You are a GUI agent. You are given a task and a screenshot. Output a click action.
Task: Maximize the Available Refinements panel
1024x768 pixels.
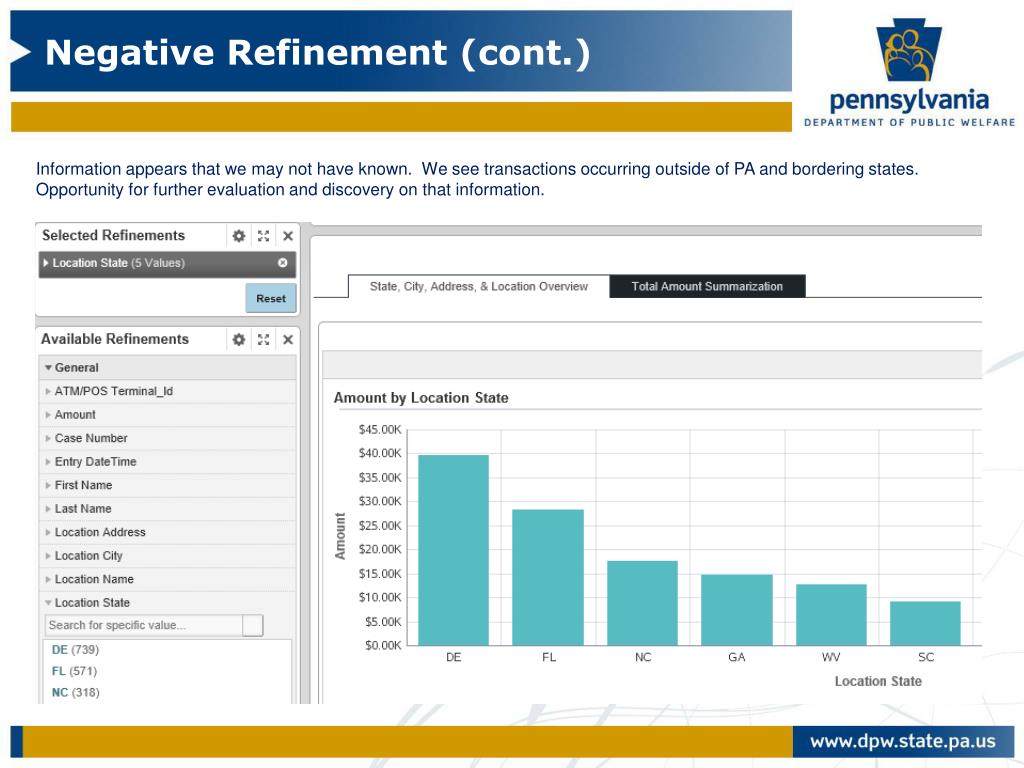tap(263, 340)
